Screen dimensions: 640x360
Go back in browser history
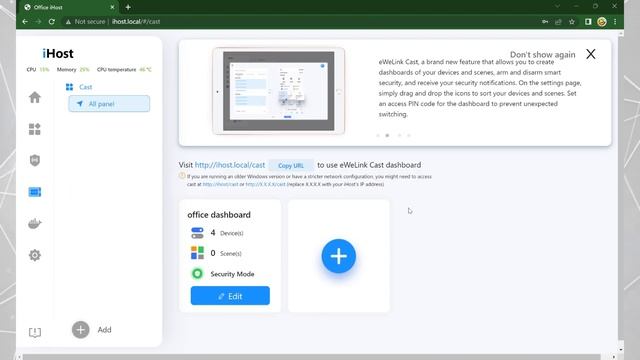(25, 22)
